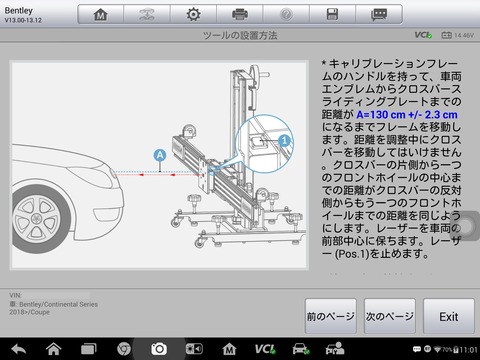Click the brightness and sound shortcut icon
This screenshot has height=360, width=480.
194,349
